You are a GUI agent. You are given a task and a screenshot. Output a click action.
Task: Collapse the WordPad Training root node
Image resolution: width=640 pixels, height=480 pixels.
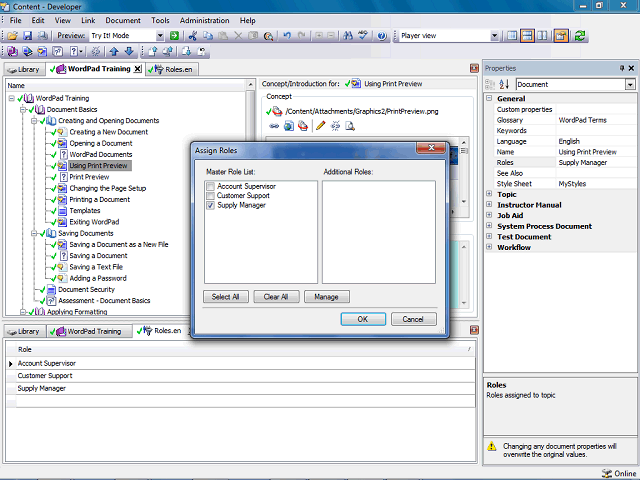(11, 98)
